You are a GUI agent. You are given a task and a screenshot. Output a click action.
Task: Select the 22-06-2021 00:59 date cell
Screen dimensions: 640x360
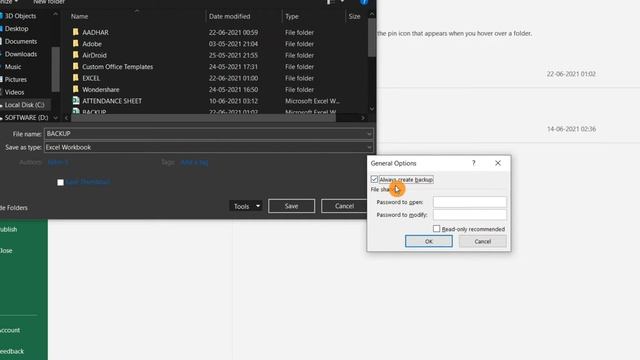pyautogui.click(x=233, y=32)
